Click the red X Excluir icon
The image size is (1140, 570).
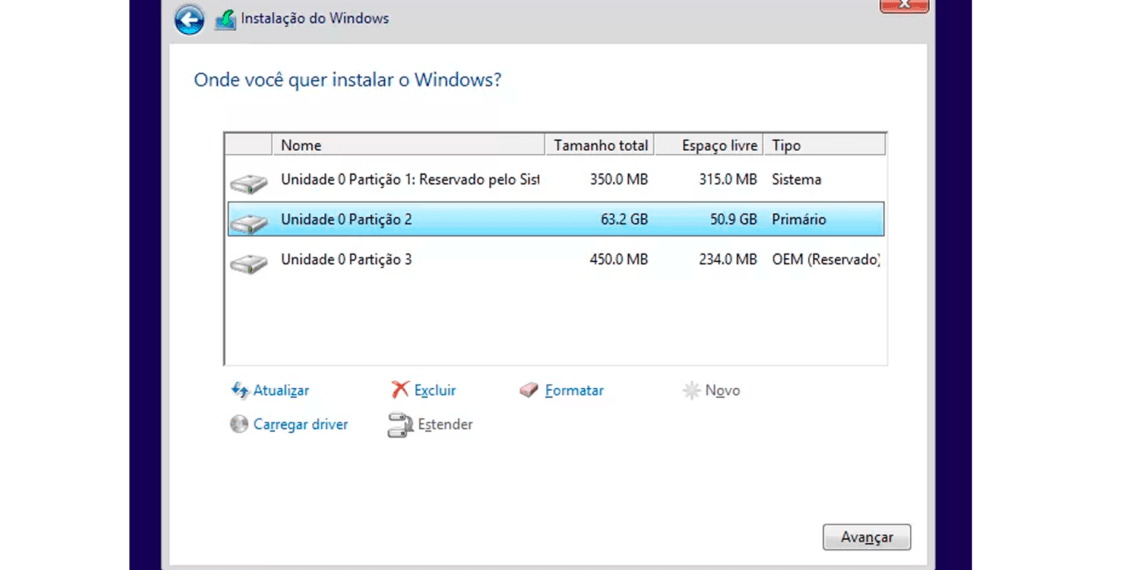tap(401, 390)
